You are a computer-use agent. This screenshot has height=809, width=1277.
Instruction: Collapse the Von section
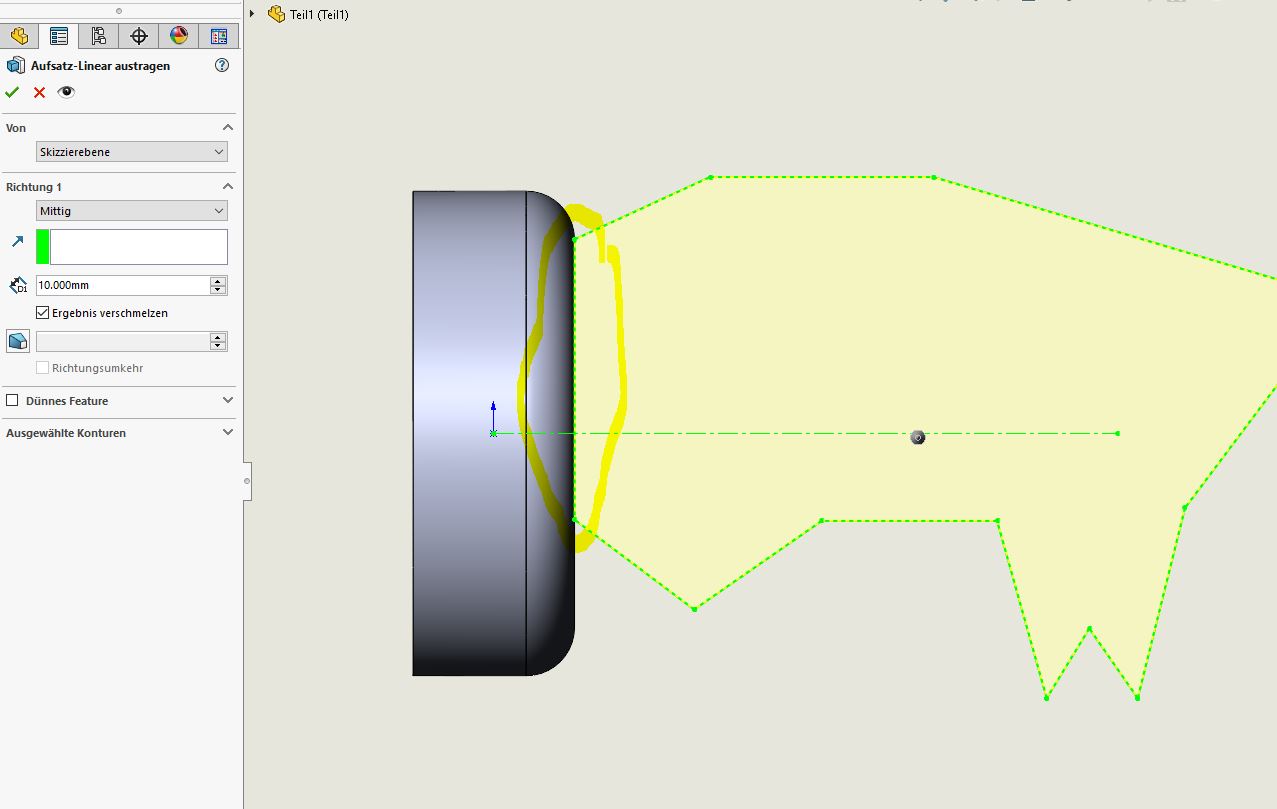228,128
